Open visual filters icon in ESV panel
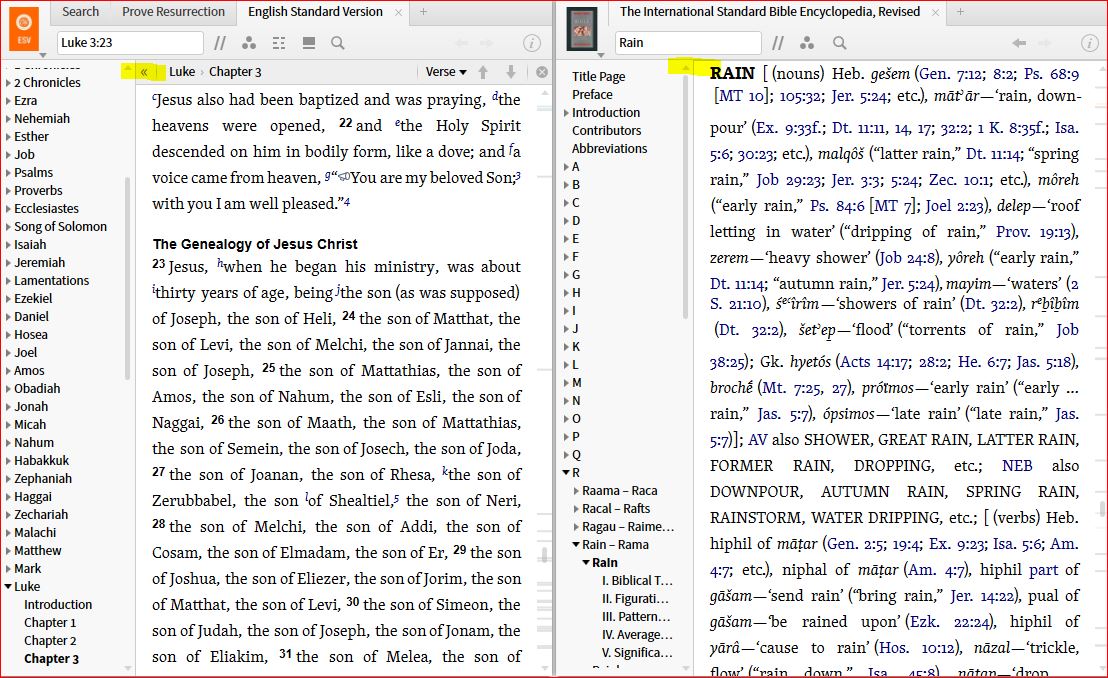Screen dimensions: 1108x678 249,43
